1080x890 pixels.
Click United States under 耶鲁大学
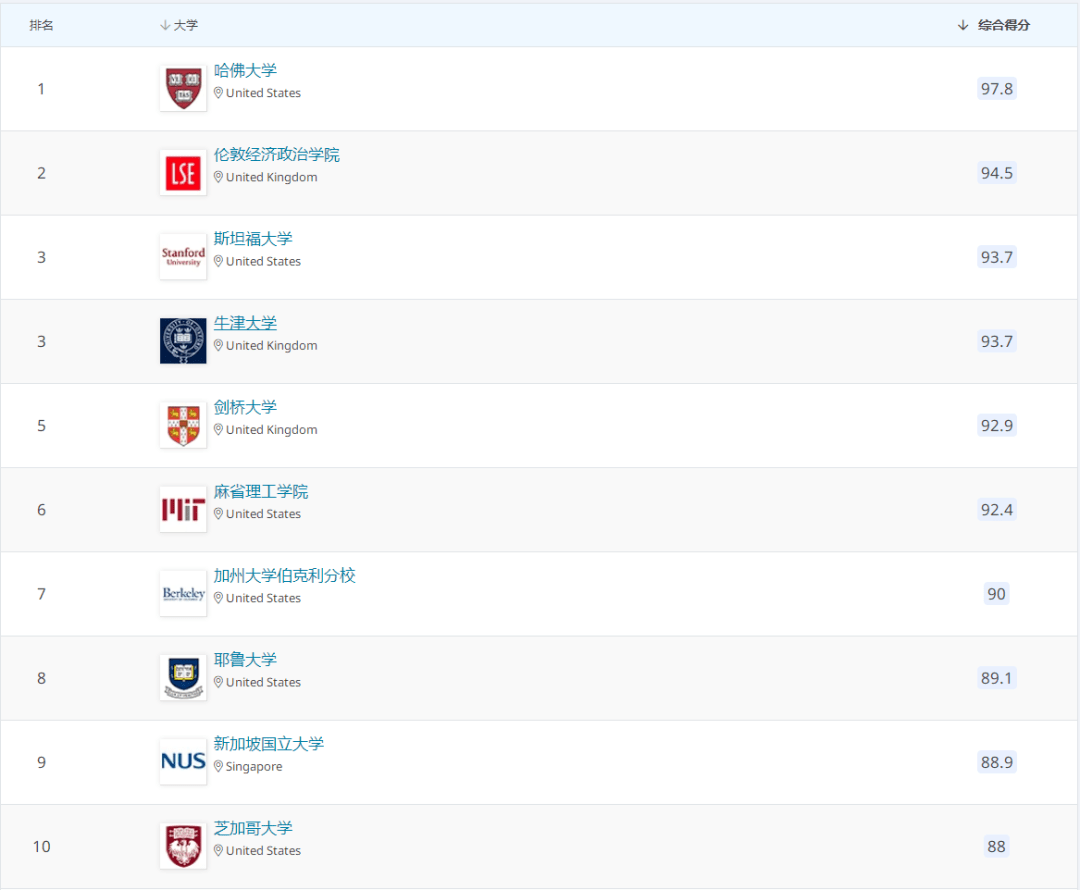click(x=263, y=682)
